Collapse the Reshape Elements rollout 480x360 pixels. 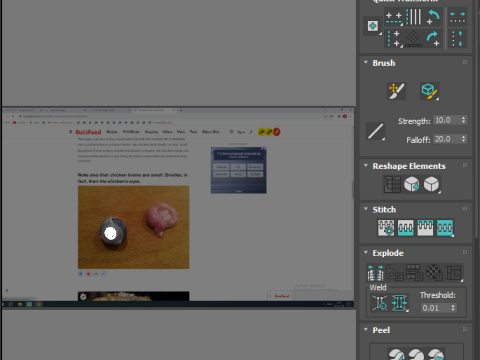(366, 166)
